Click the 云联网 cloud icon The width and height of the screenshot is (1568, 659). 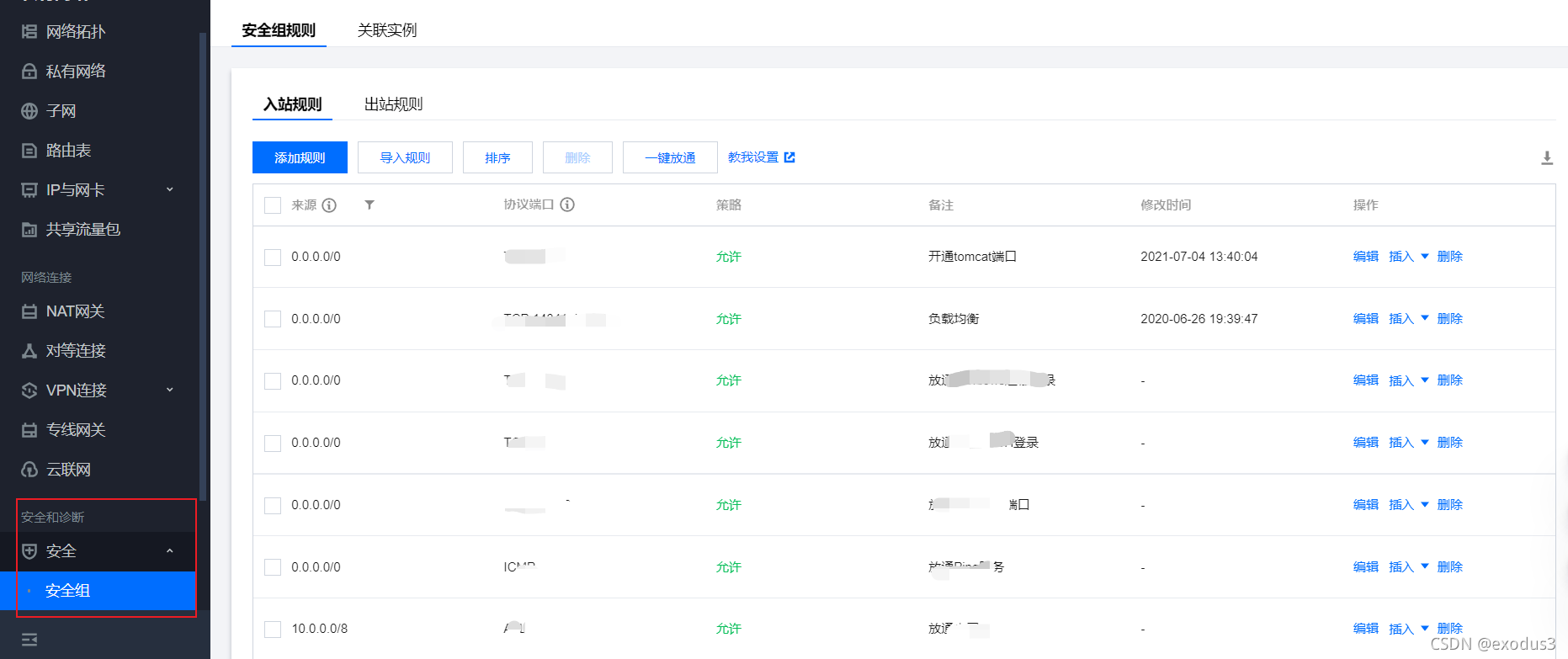point(29,470)
